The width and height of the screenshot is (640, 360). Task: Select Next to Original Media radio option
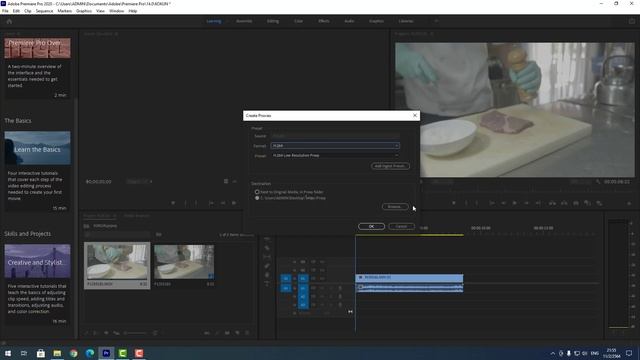click(257, 192)
